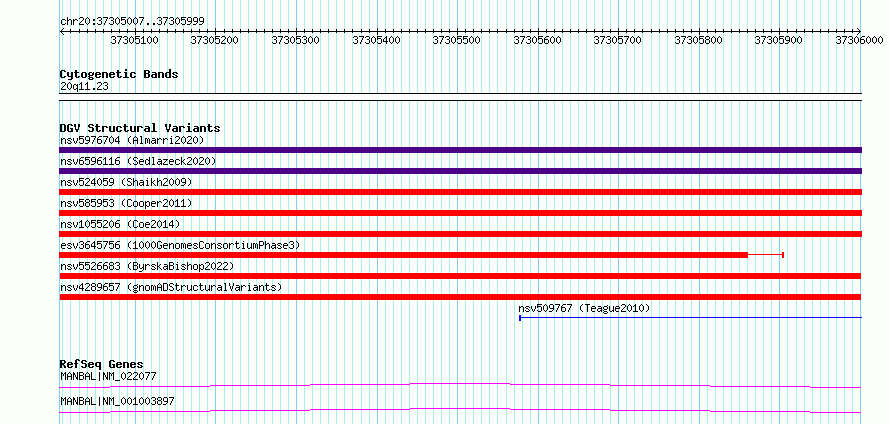Click red bar under nsv585953 Cooper2011
Image resolution: width=890 pixels, height=424 pixels.
click(x=460, y=213)
